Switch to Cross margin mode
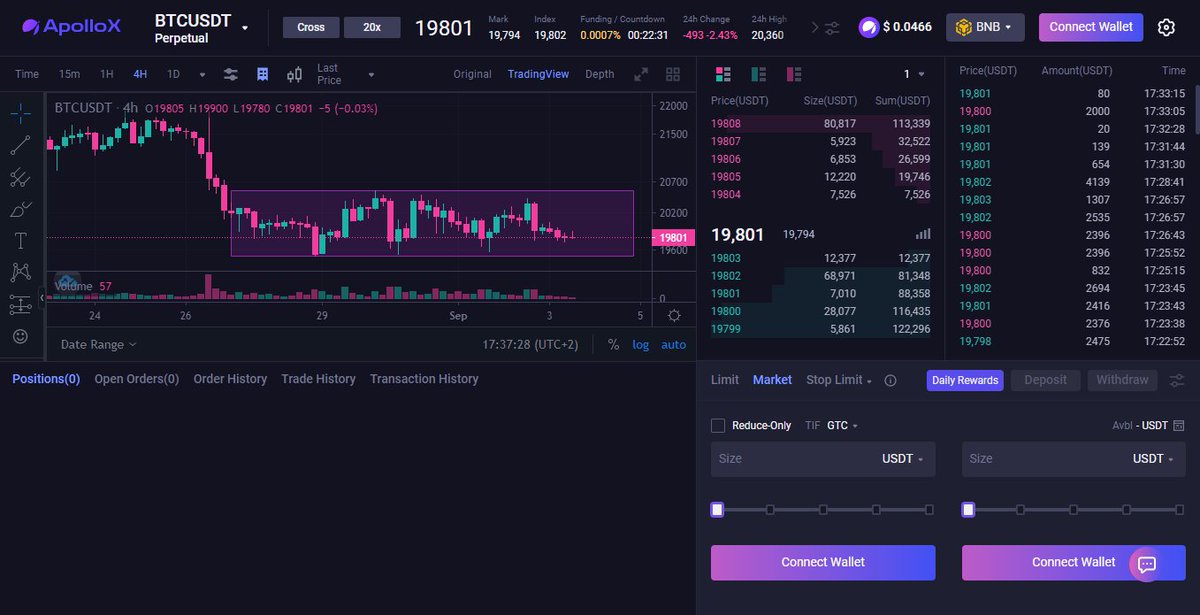 pos(311,27)
